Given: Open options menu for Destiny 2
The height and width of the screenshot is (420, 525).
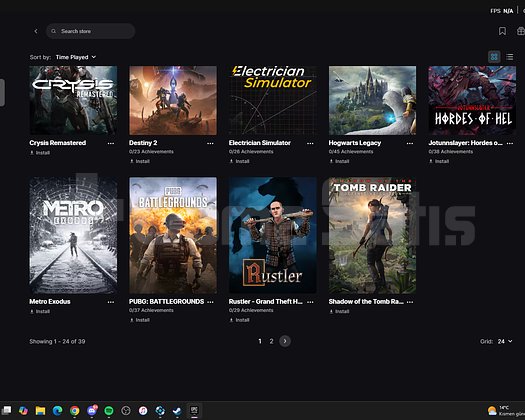Looking at the screenshot, I should [x=210, y=143].
